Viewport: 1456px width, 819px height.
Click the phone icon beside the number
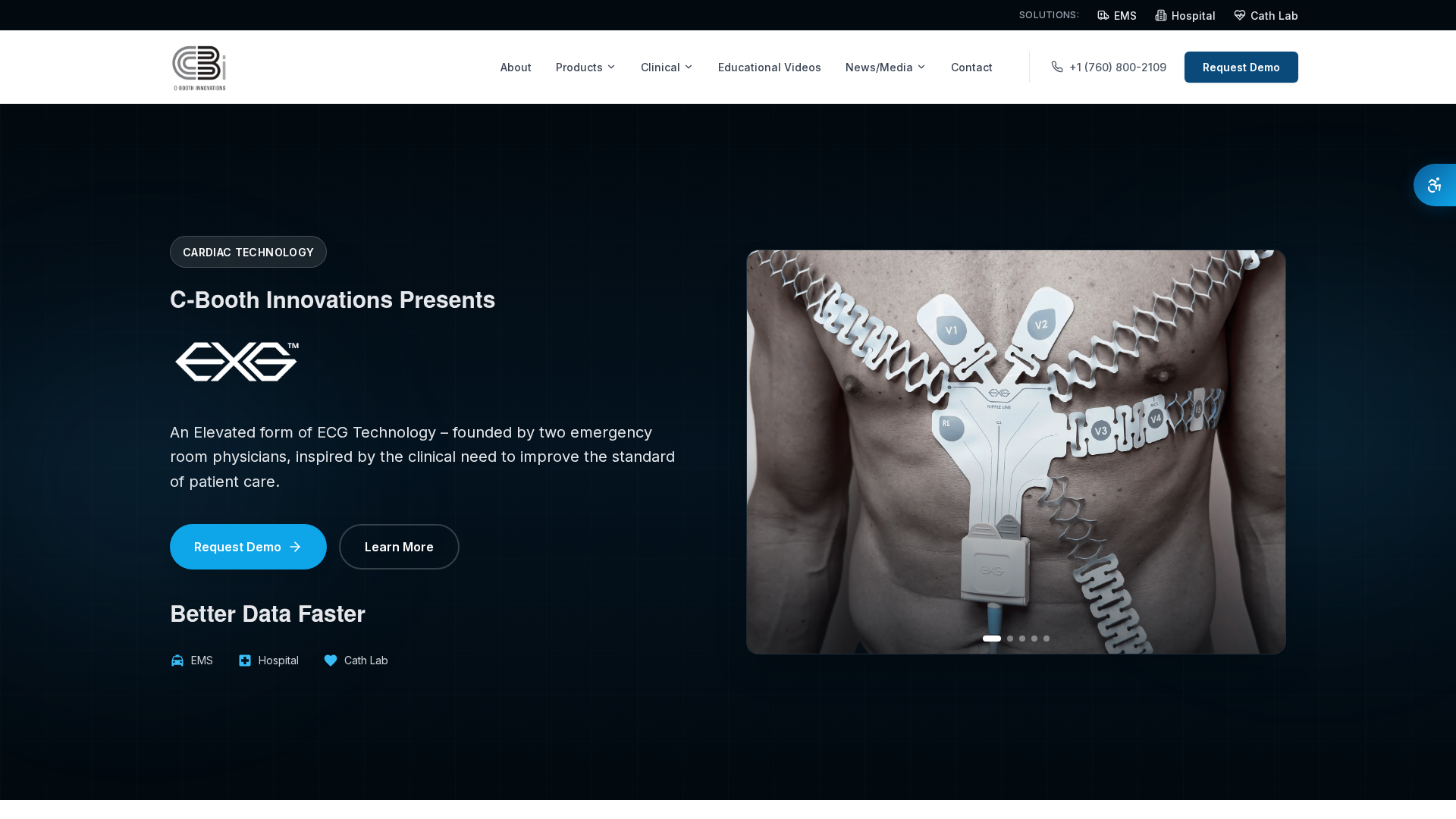pyautogui.click(x=1057, y=67)
